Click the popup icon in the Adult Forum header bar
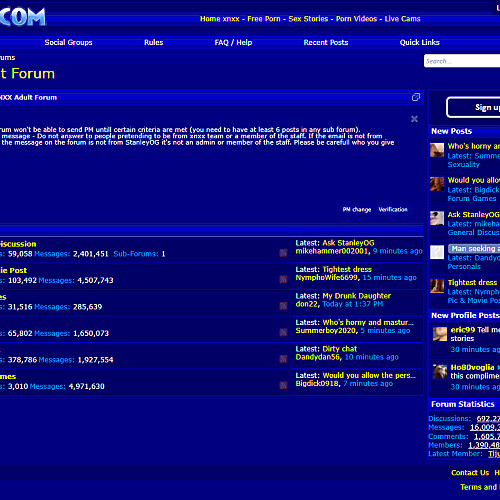The width and height of the screenshot is (500, 500). 416,97
